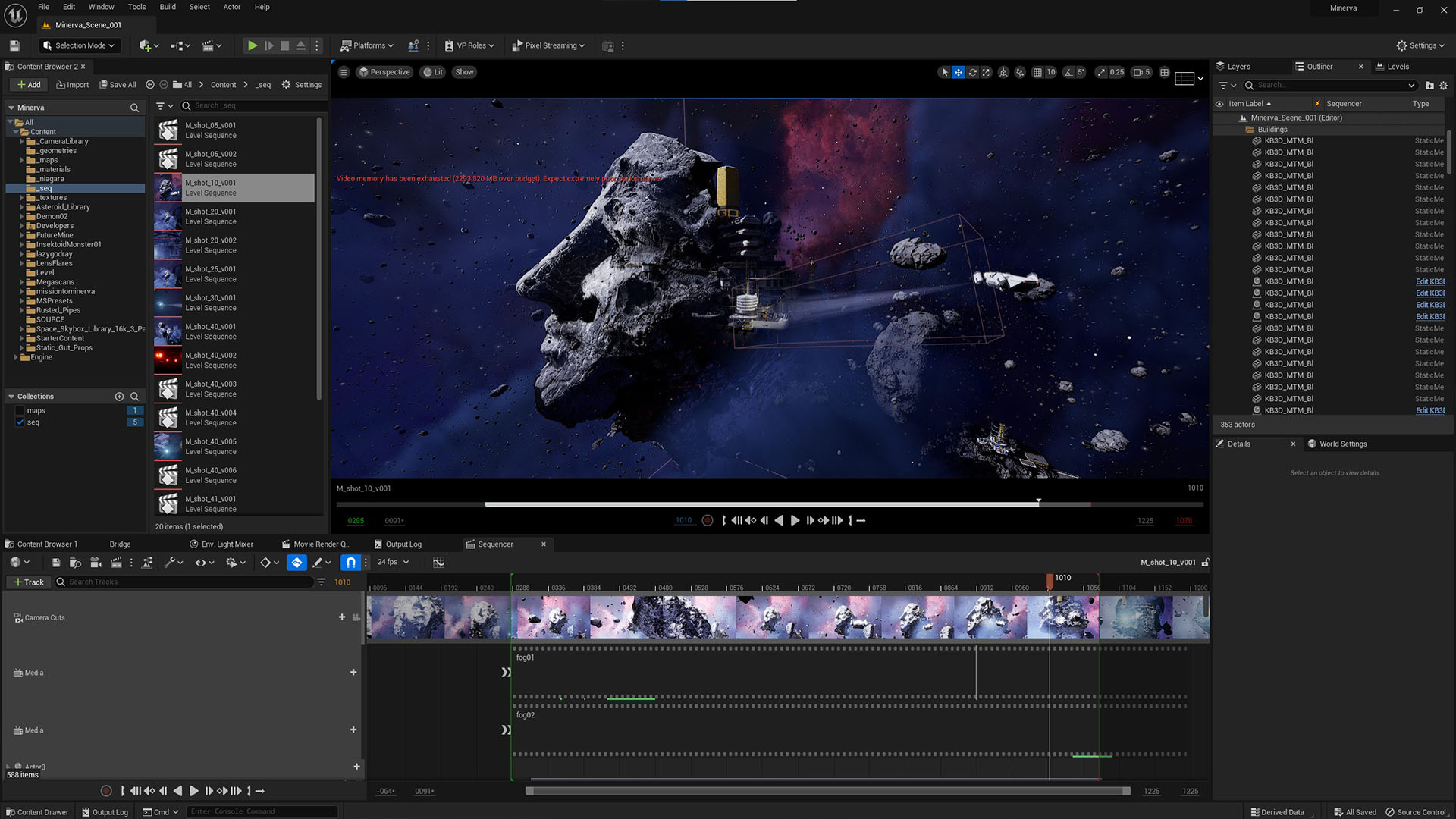Open the 24 fps frame rate dropdown
This screenshot has width=1456, height=819.
[394, 563]
